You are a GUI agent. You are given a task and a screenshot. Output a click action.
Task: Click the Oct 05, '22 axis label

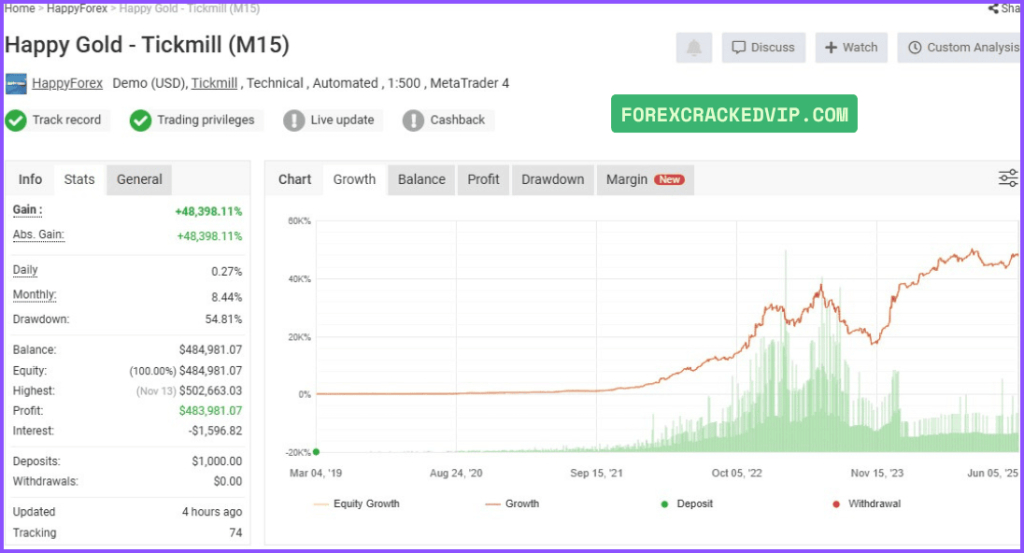click(x=737, y=473)
